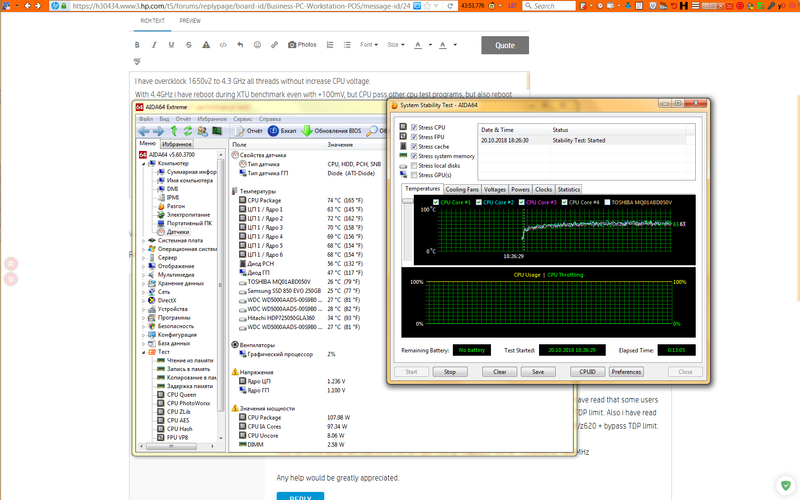Screen dimensions: 800x500
Task: Toggle bold formatting in the forum editor
Action: 138,45
